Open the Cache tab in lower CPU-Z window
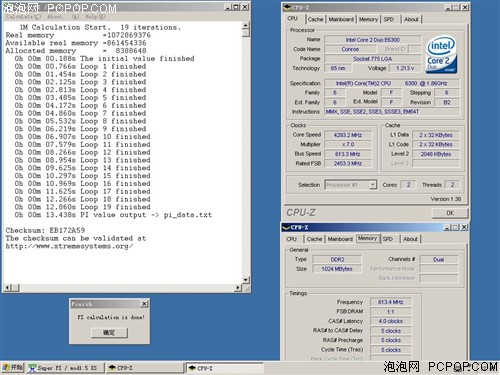 [x=314, y=239]
